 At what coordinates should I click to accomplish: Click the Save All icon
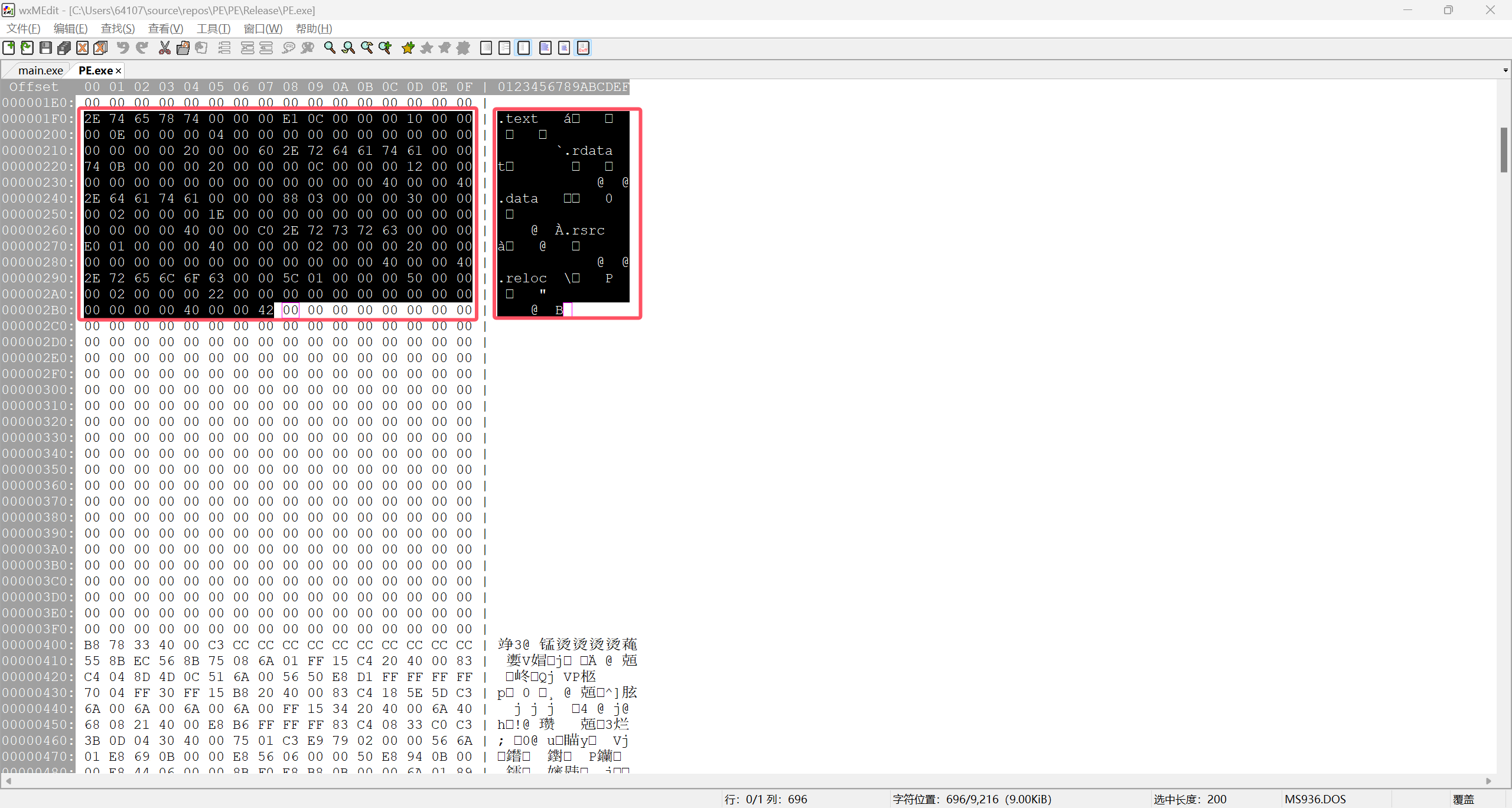(x=64, y=48)
